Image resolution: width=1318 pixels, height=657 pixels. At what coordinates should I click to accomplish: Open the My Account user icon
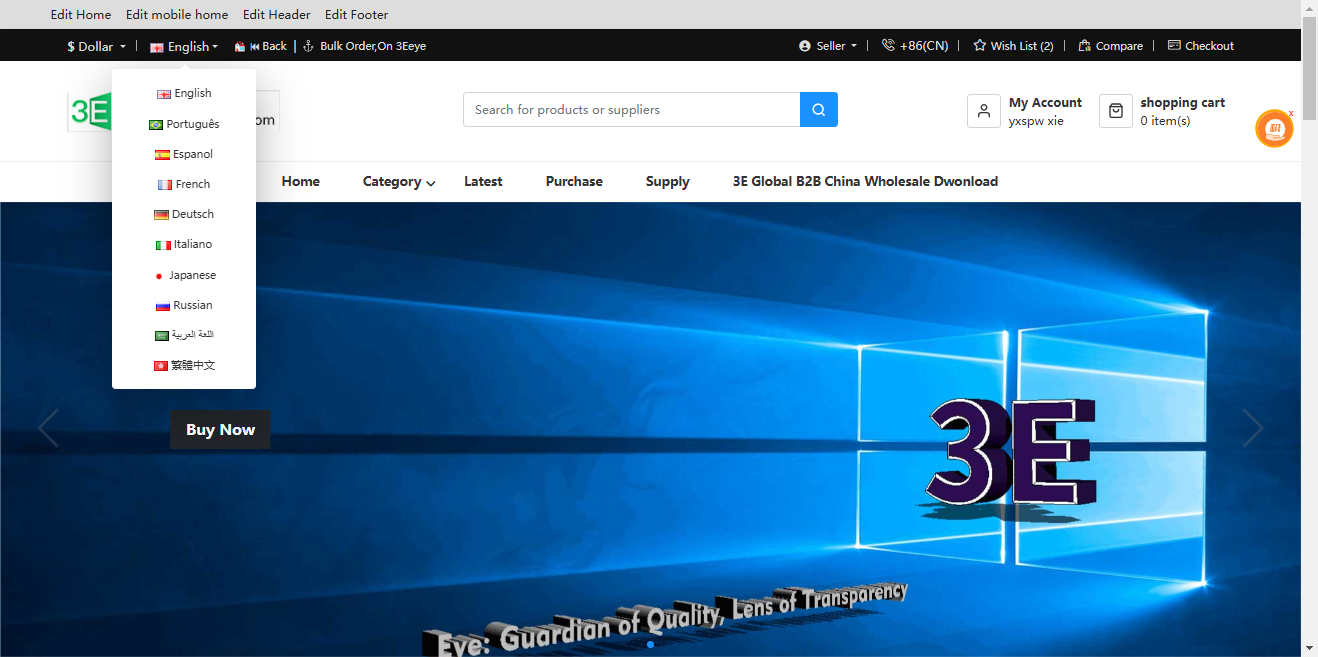tap(984, 111)
